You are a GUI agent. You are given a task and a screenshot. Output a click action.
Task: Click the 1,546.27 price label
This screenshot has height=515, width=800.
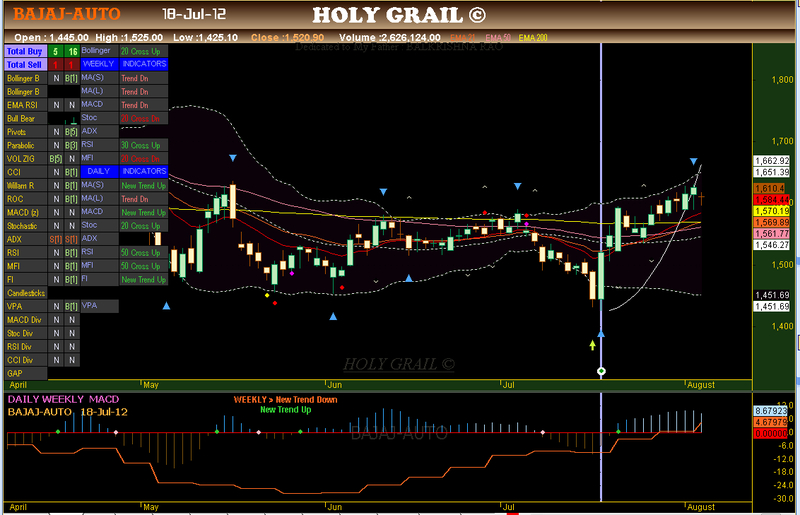pyautogui.click(x=772, y=245)
